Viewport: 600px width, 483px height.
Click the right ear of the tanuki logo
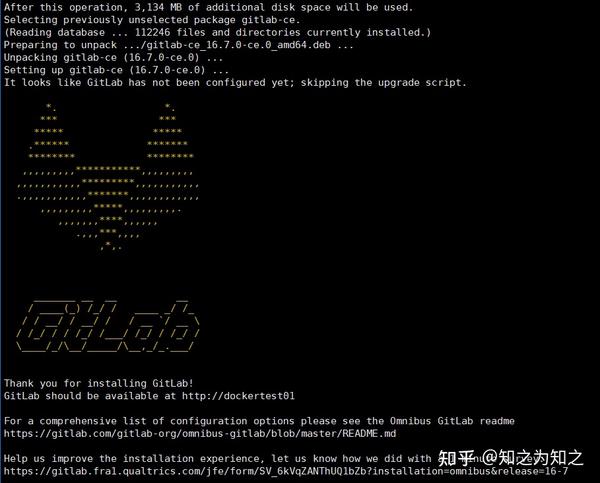pos(170,131)
